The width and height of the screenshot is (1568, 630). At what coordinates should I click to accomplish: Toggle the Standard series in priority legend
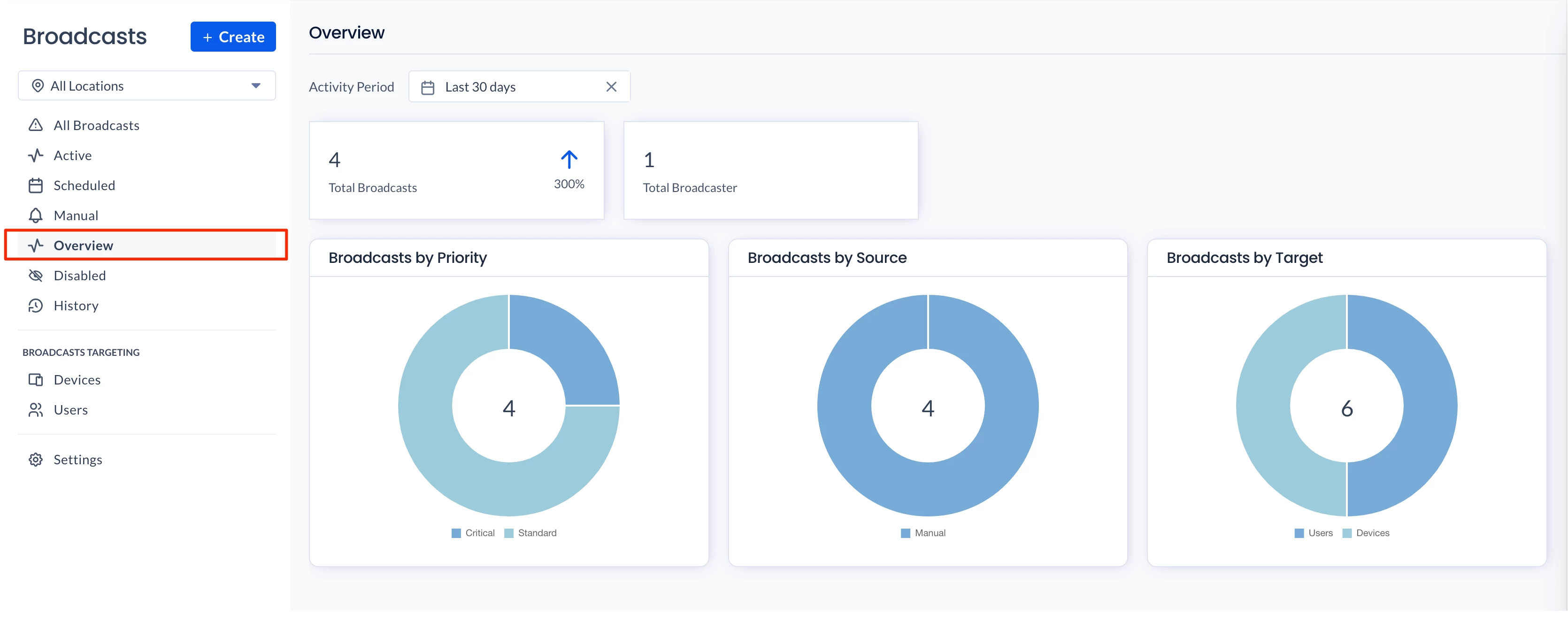[531, 533]
